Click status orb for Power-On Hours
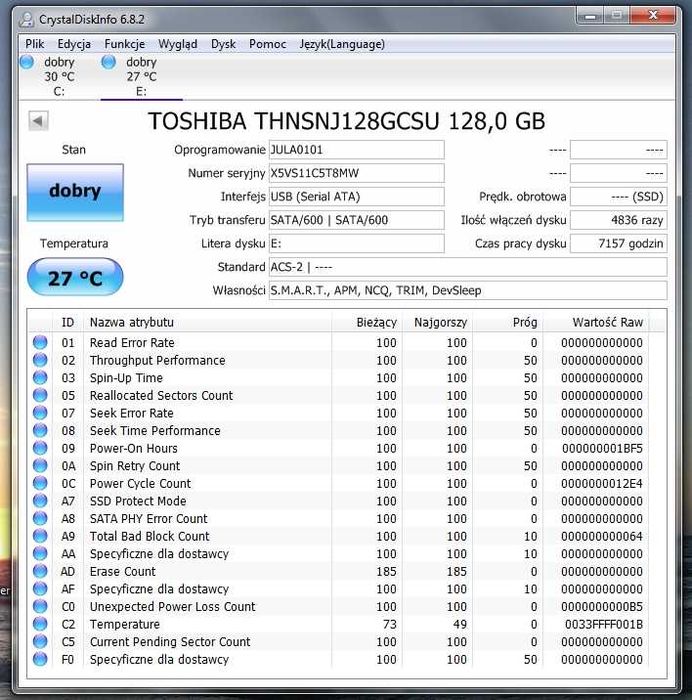This screenshot has width=692, height=700. coord(40,448)
